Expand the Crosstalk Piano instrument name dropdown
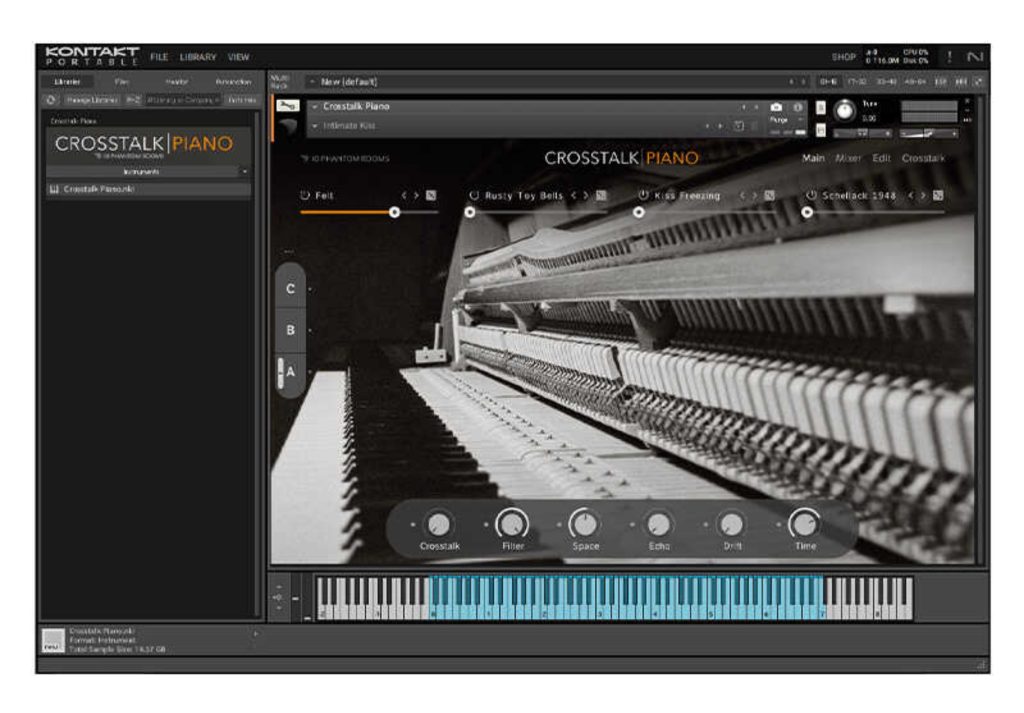This screenshot has height=713, width=1024. pyautogui.click(x=315, y=106)
